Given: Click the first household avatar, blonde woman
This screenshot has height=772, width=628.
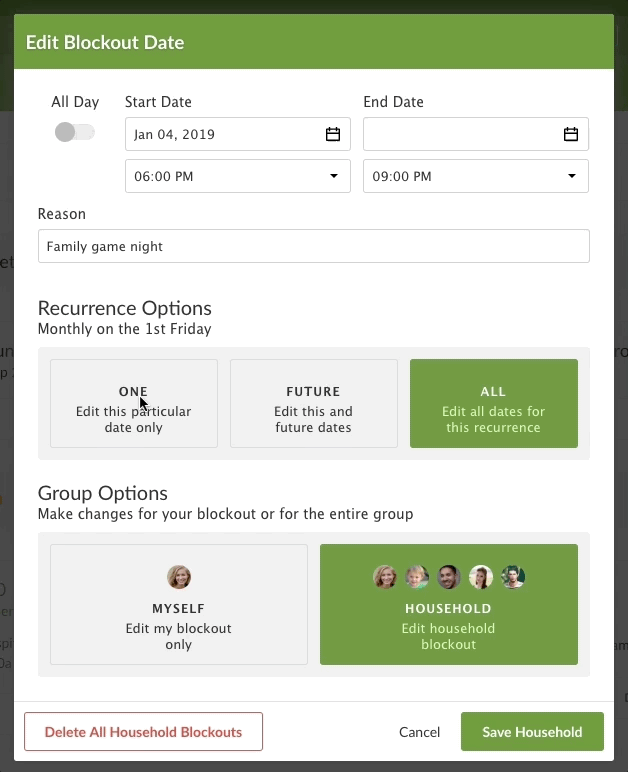Looking at the screenshot, I should [x=385, y=577].
